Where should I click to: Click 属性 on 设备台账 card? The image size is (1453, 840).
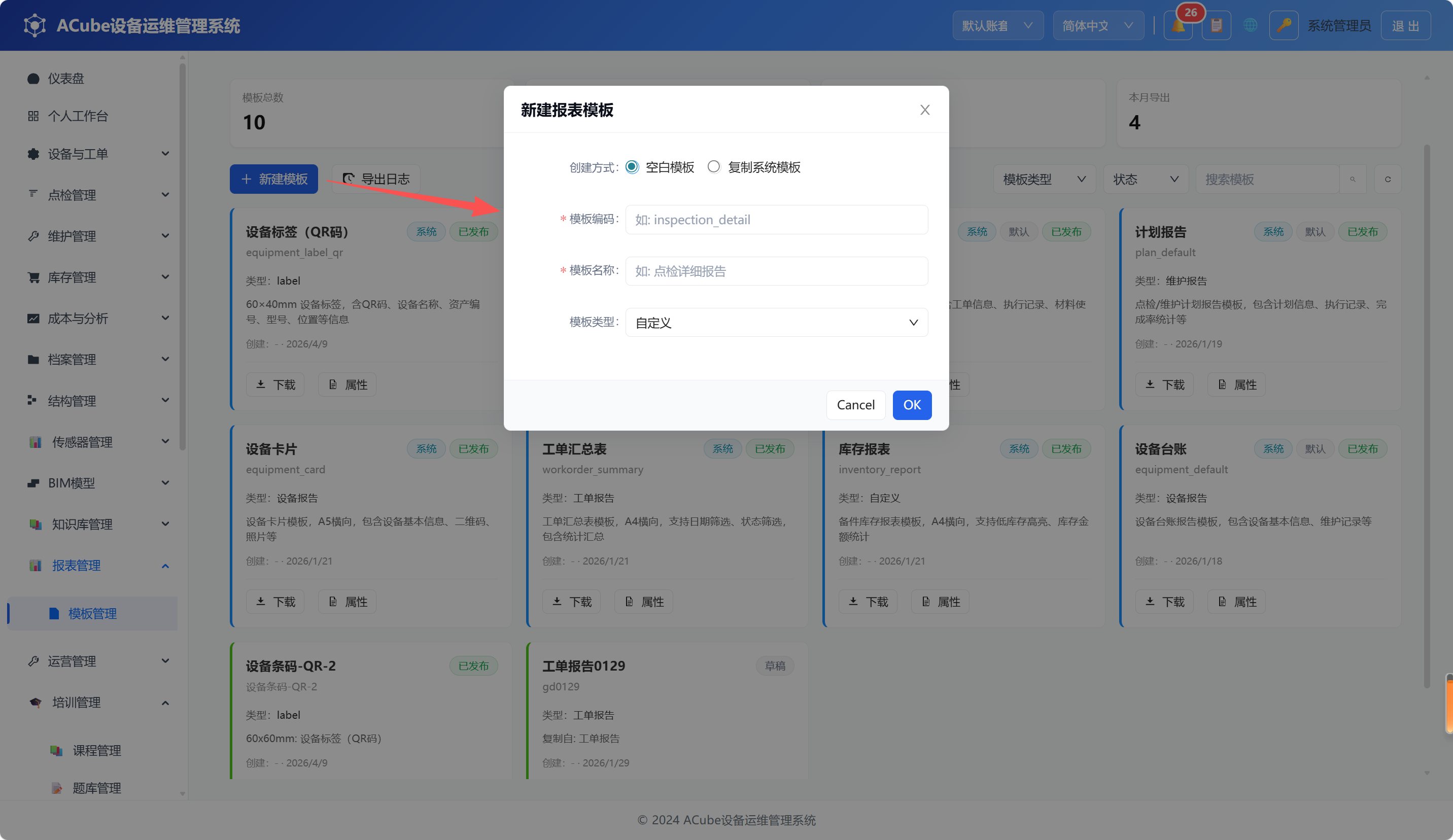(1237, 601)
